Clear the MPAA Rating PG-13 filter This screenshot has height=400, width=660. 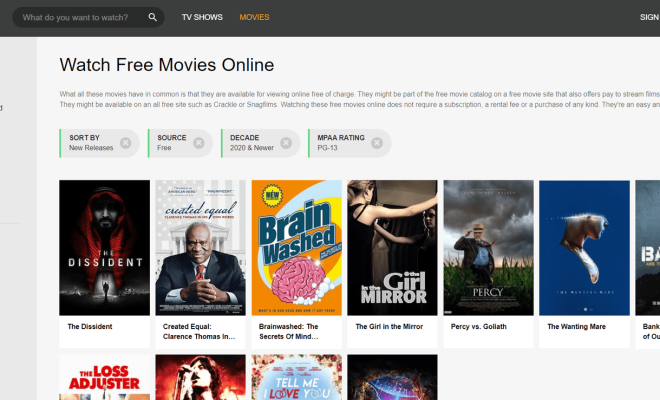(x=377, y=143)
